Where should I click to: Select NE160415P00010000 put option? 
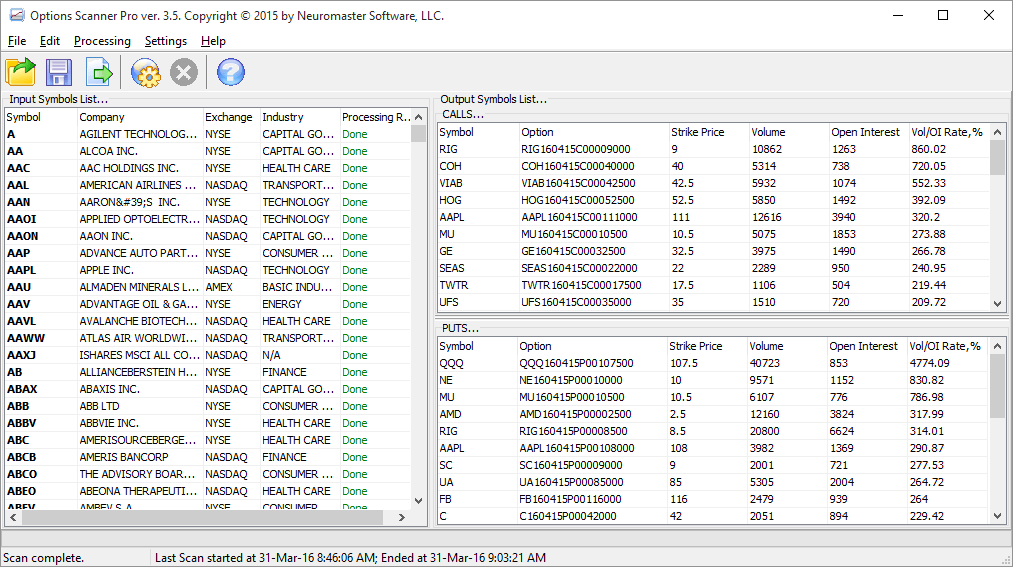coord(570,380)
